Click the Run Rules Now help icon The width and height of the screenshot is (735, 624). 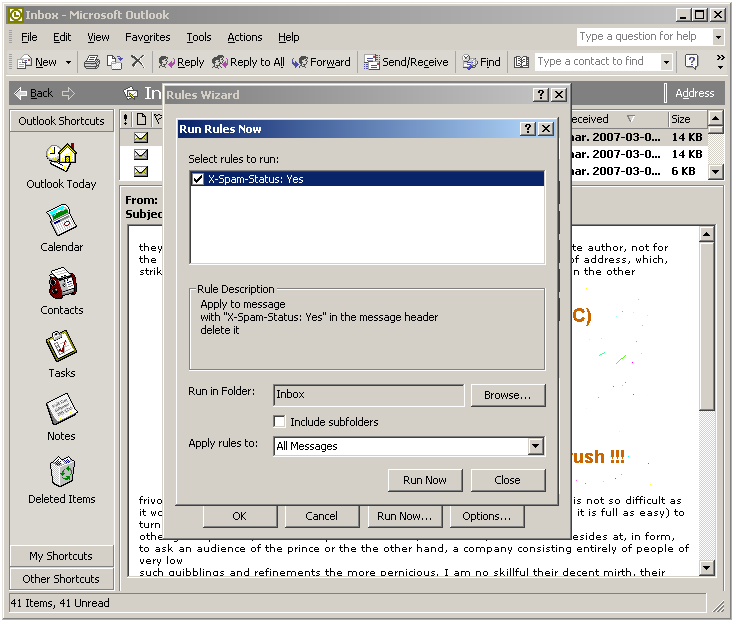click(528, 128)
